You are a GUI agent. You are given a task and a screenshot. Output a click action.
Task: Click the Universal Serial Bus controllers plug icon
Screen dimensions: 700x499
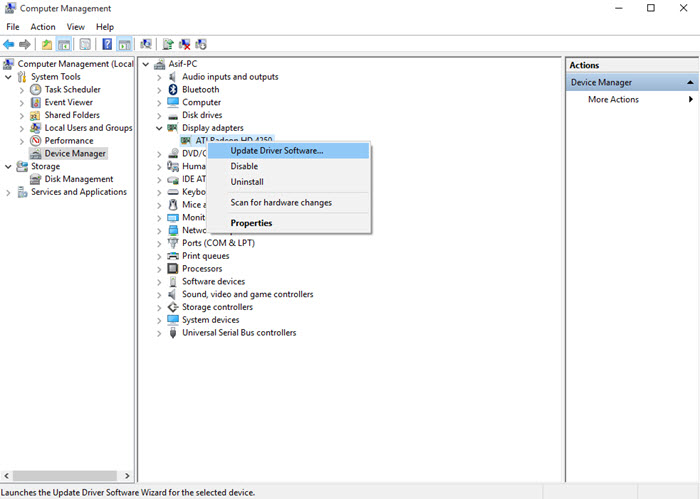173,333
